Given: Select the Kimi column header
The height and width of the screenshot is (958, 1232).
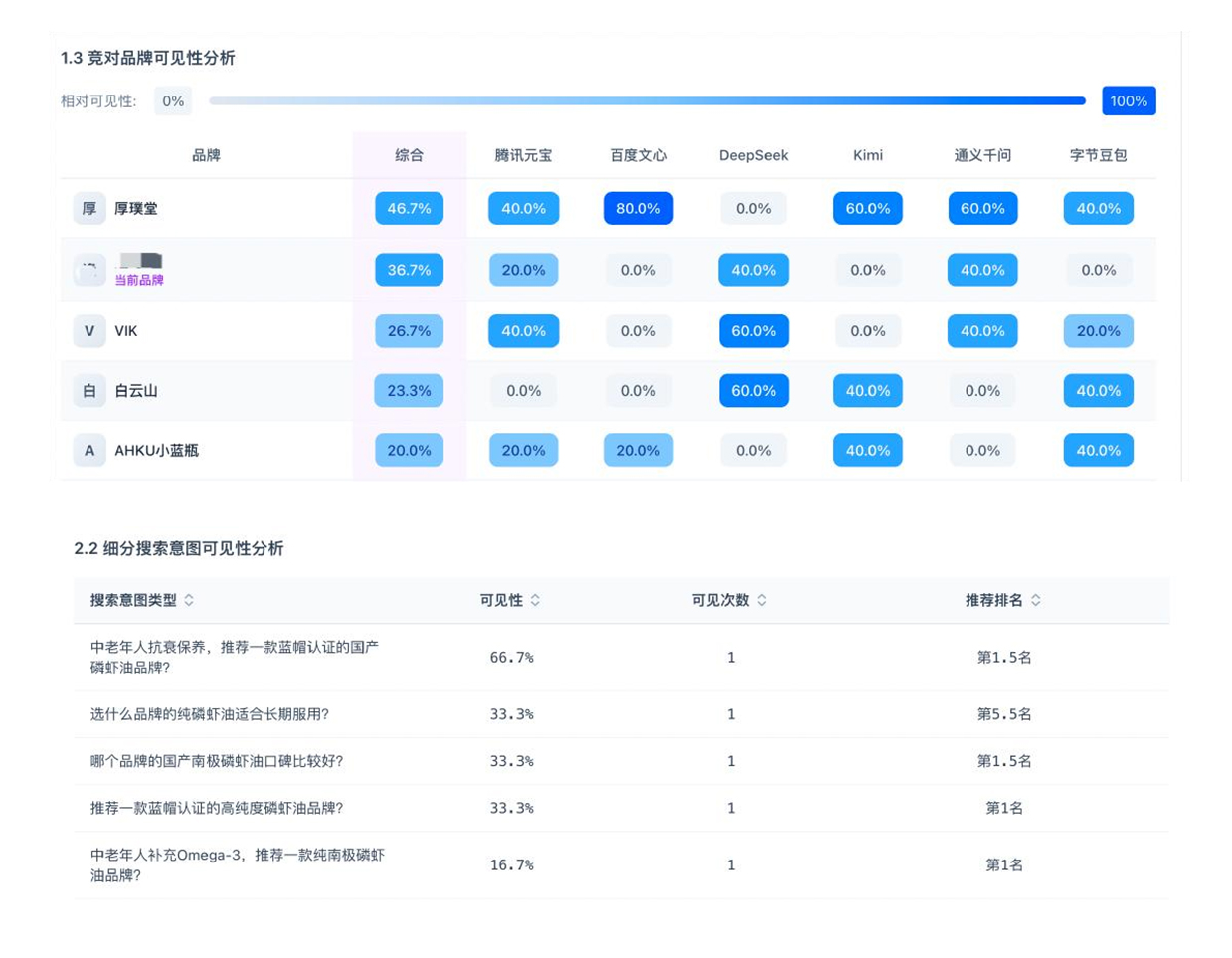Looking at the screenshot, I should pyautogui.click(x=868, y=155).
